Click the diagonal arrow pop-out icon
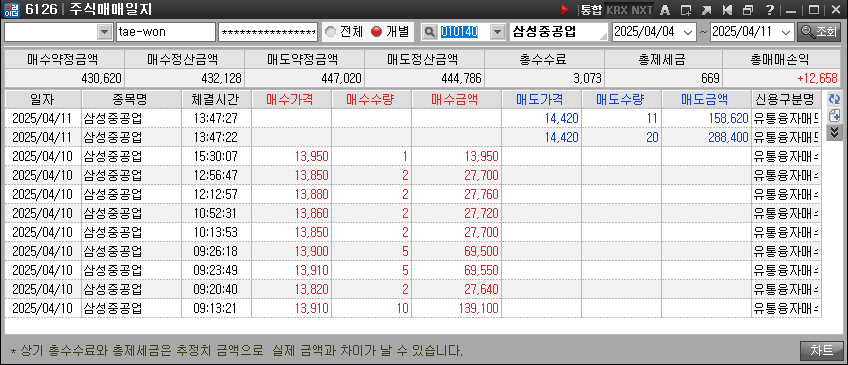 (706, 10)
